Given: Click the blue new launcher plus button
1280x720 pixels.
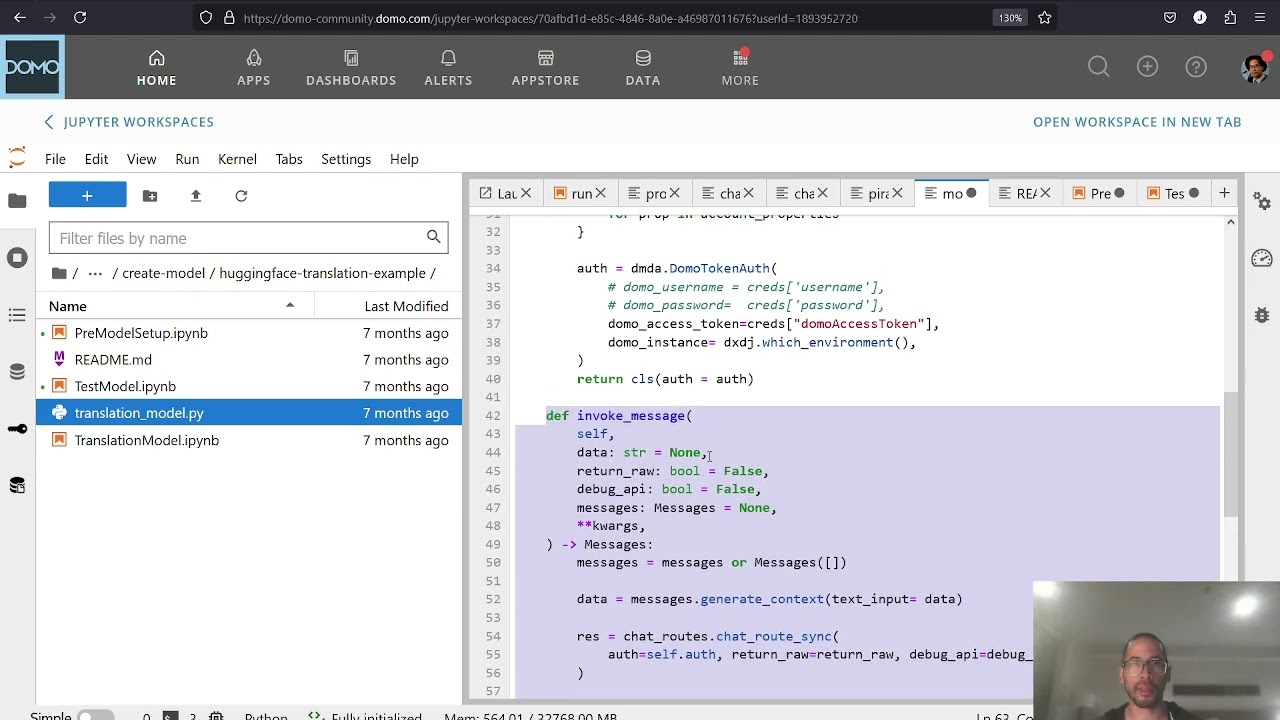Looking at the screenshot, I should point(87,196).
